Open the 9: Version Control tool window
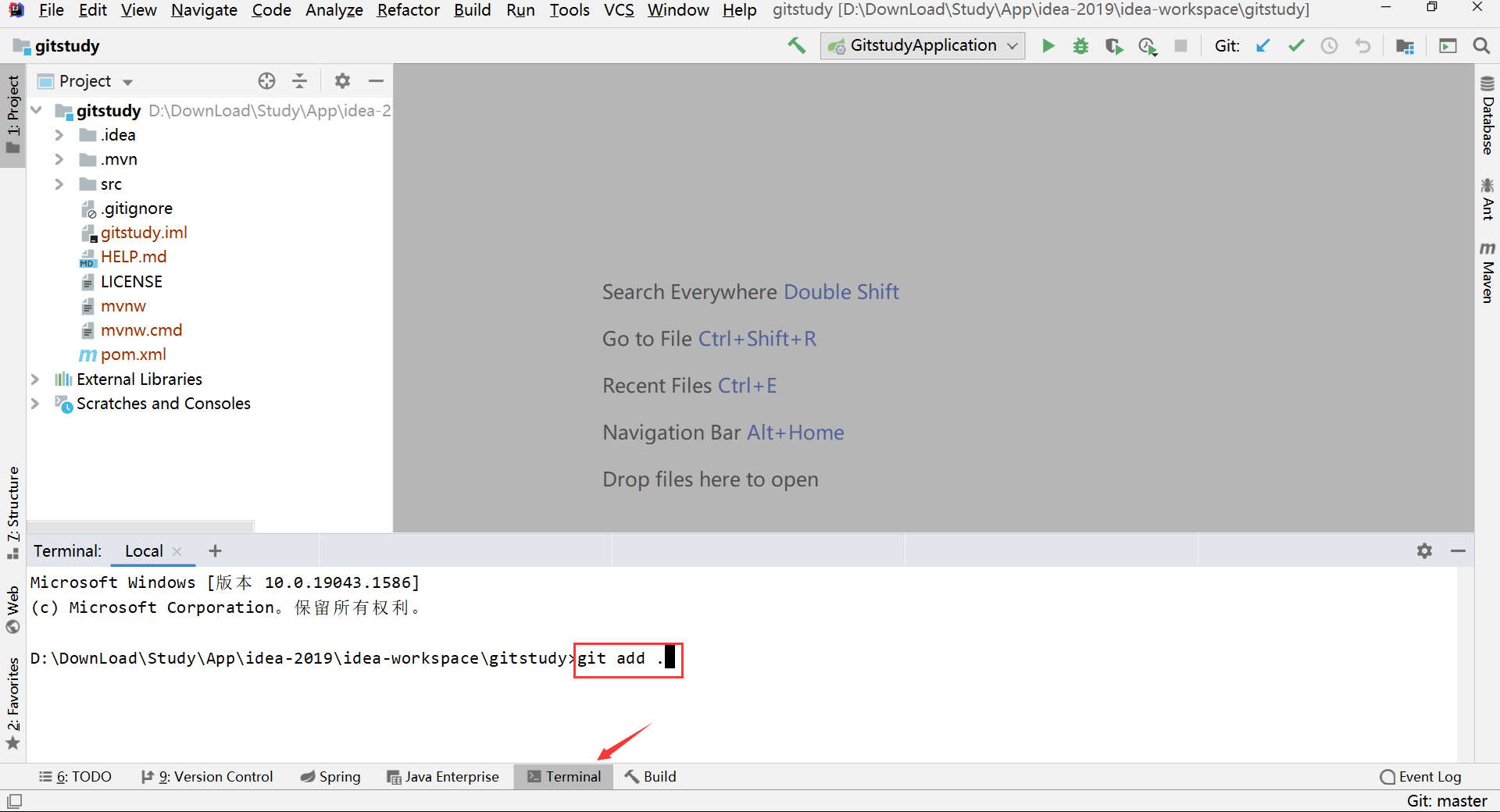This screenshot has height=812, width=1500. [x=207, y=777]
